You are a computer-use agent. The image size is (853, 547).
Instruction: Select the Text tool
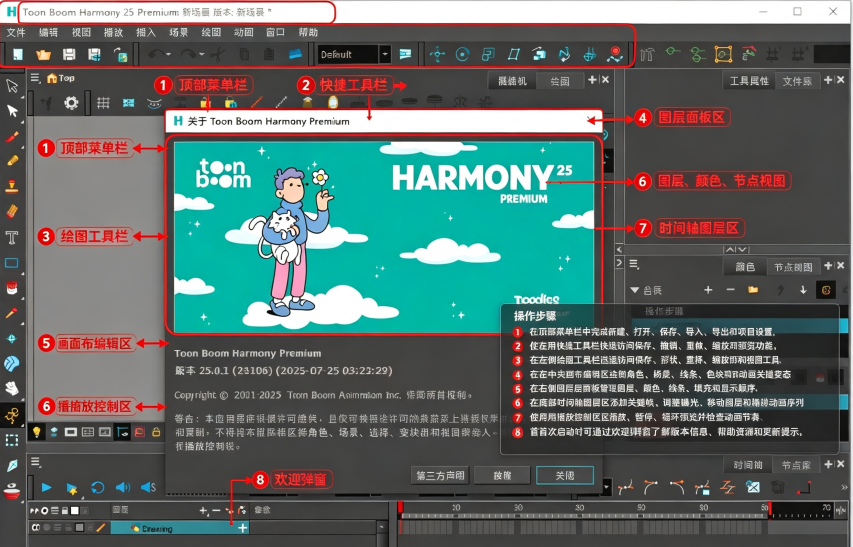(x=12, y=237)
